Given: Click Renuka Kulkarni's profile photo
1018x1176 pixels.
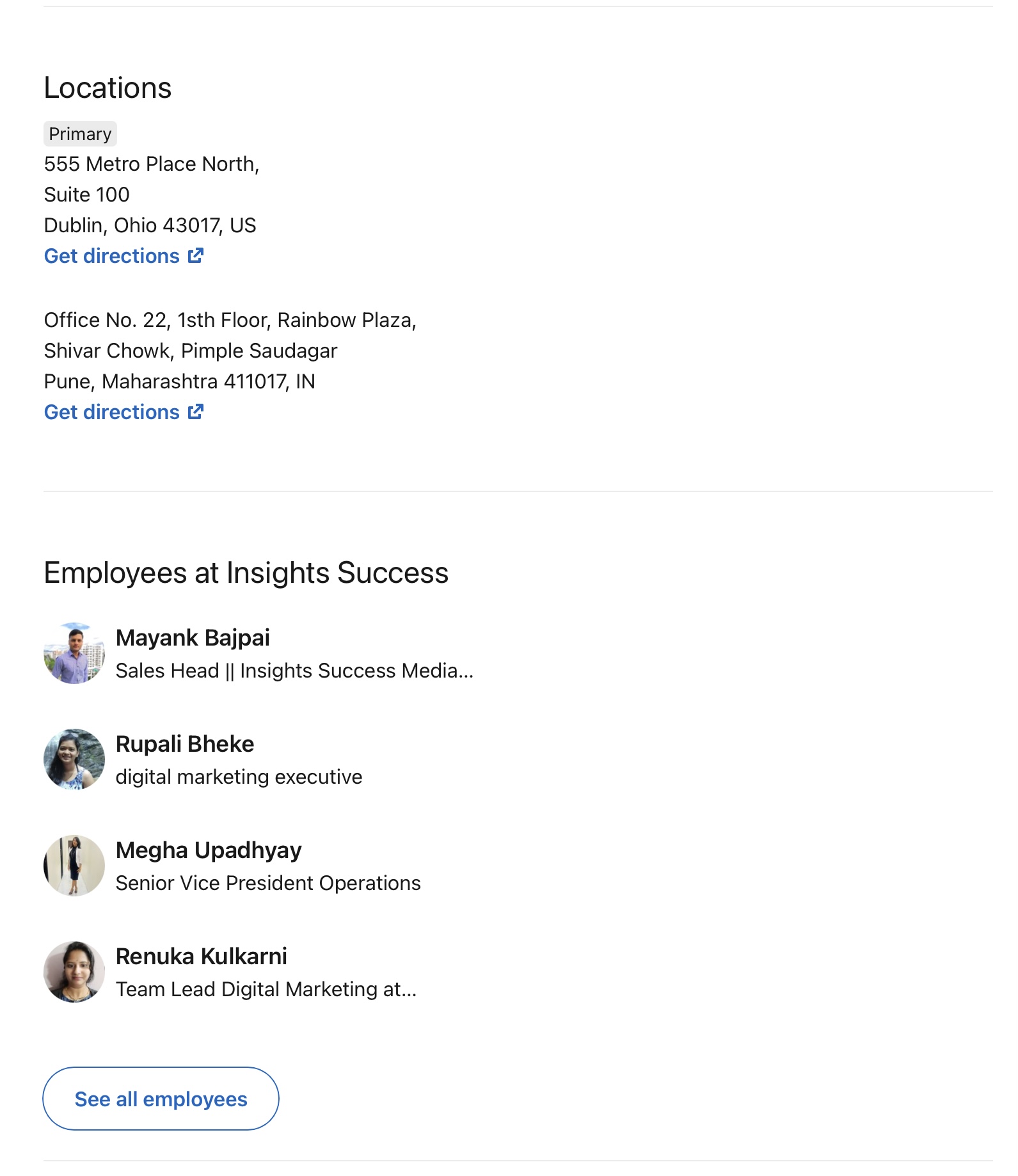Looking at the screenshot, I should pyautogui.click(x=74, y=972).
